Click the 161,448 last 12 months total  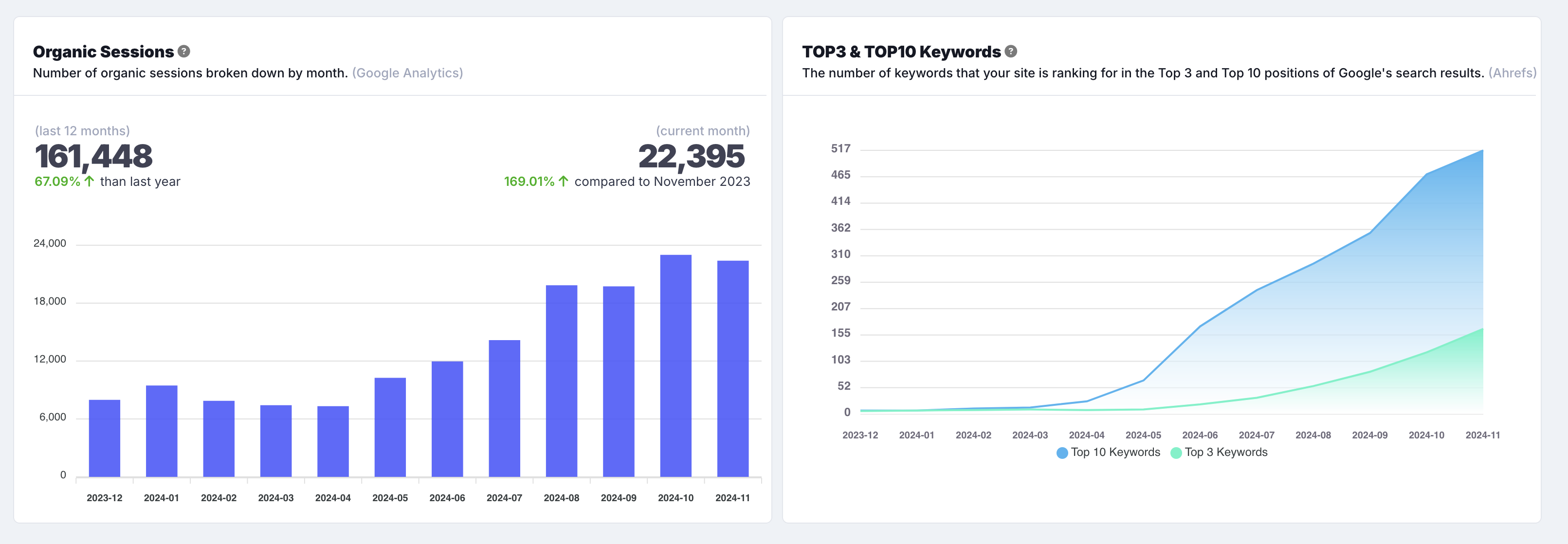tap(94, 156)
